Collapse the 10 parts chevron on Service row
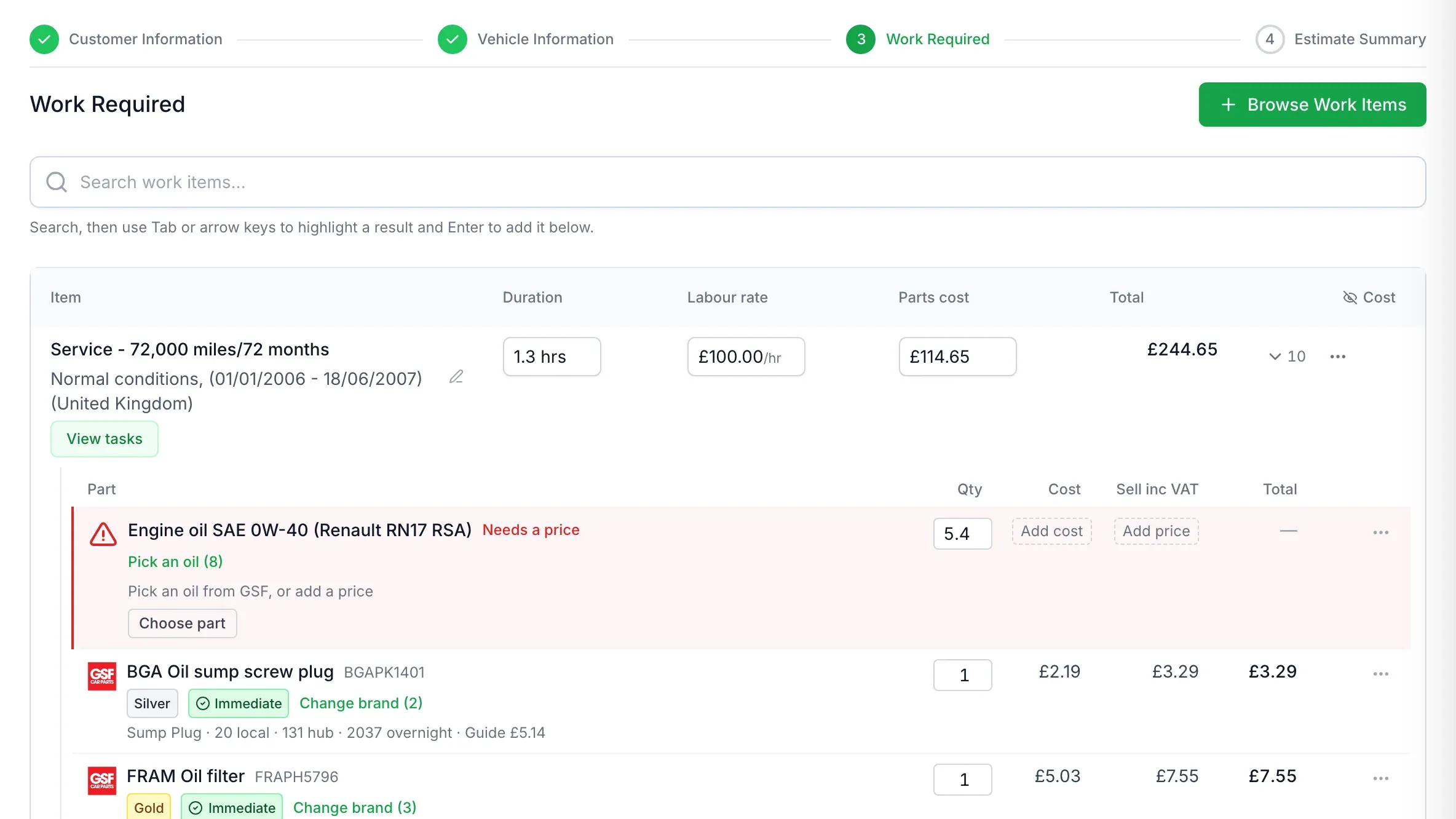Viewport: 1456px width, 819px height. coord(1287,357)
